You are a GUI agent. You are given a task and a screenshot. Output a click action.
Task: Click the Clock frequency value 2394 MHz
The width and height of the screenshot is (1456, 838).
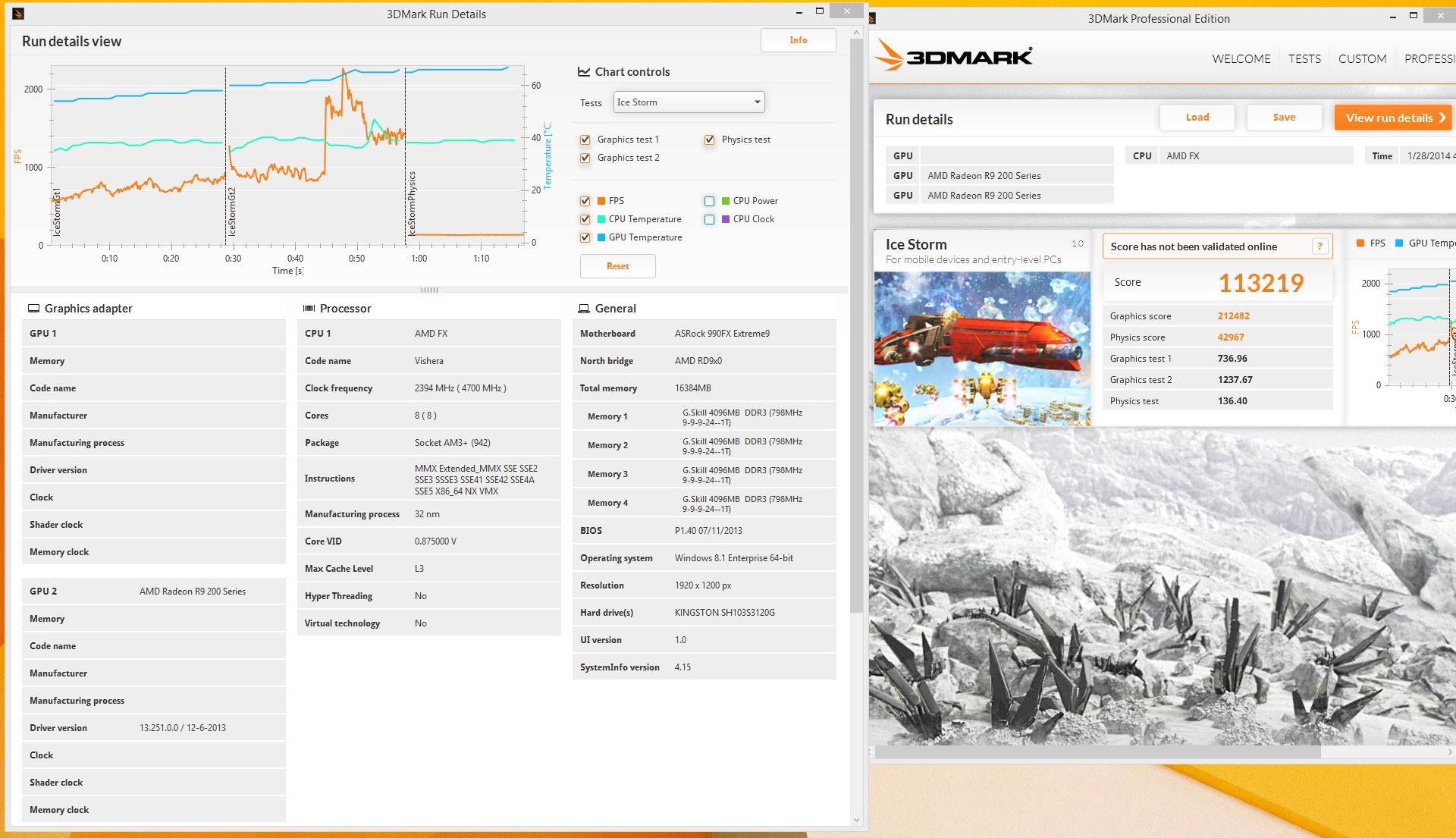coord(460,388)
